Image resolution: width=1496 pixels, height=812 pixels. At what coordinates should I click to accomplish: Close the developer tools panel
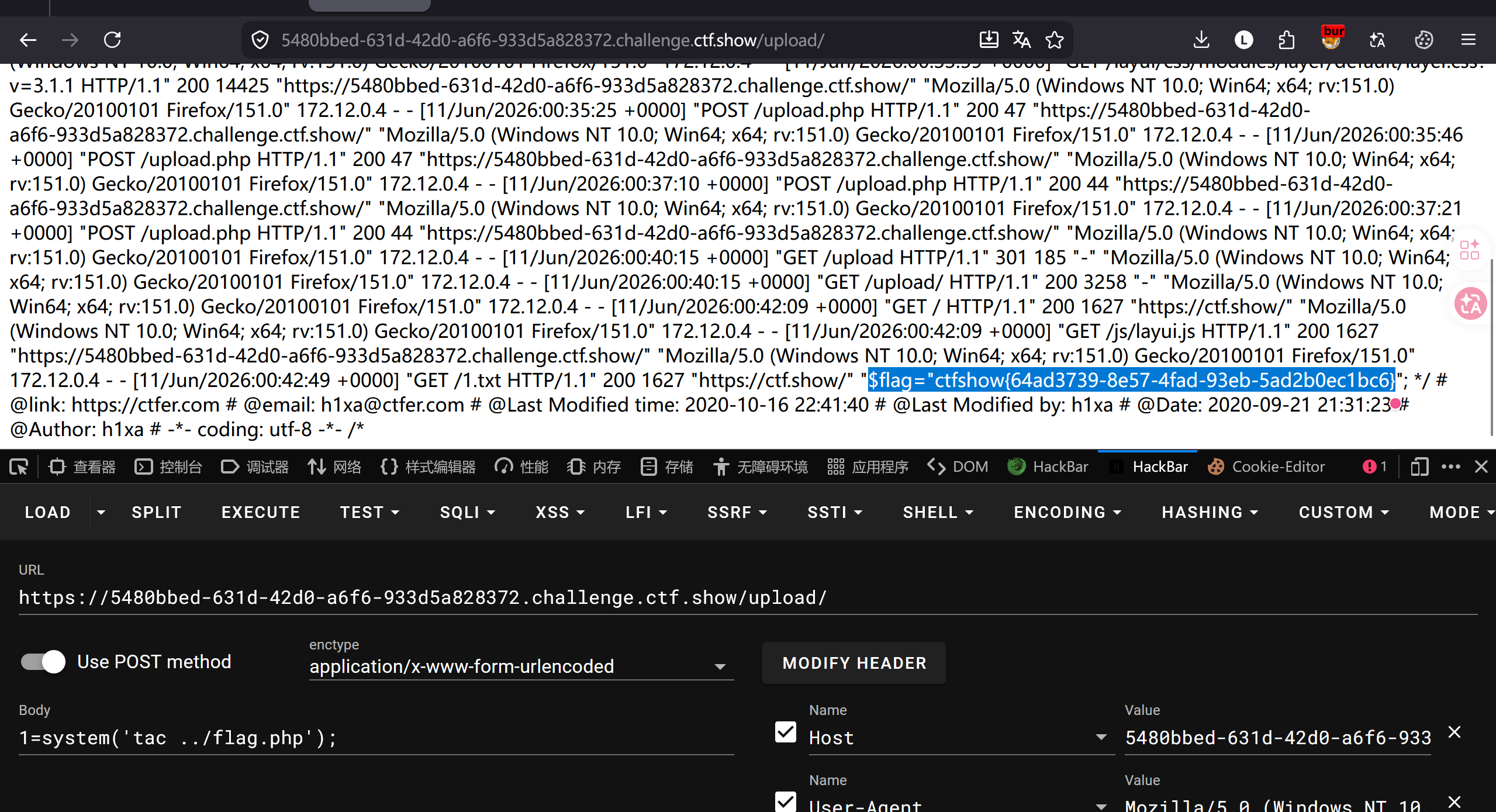click(1481, 467)
